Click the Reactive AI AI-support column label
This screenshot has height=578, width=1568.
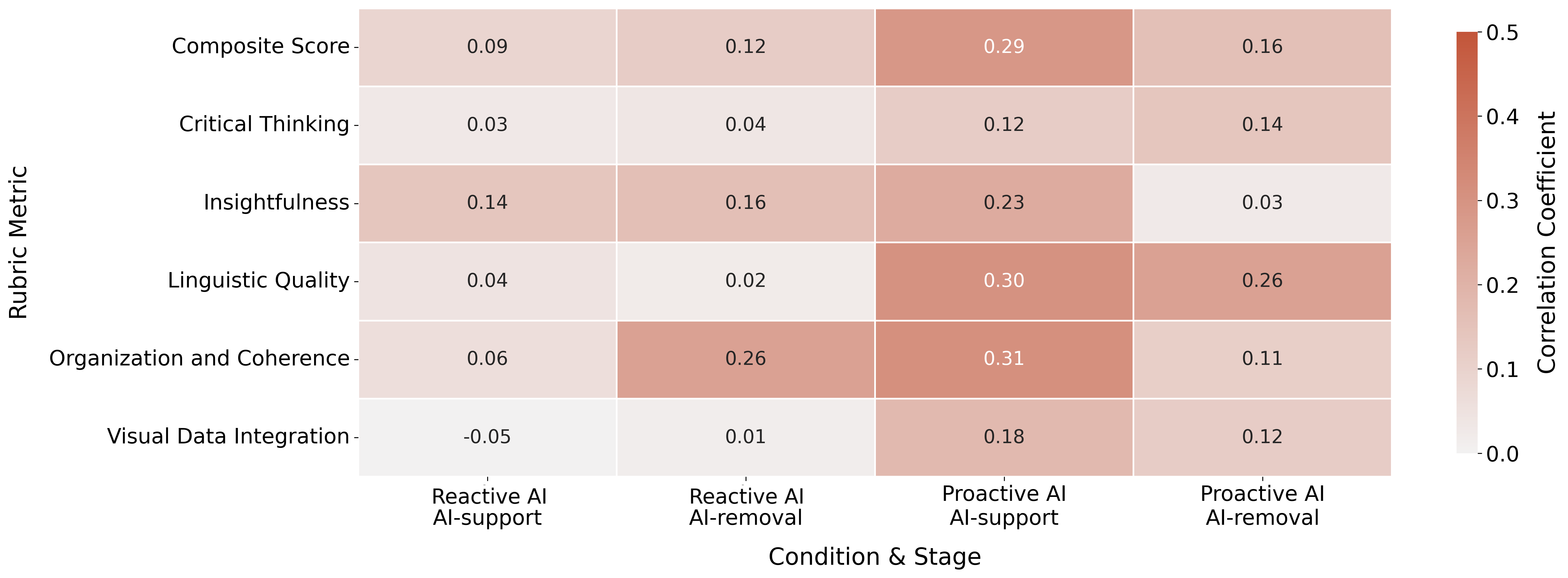[488, 507]
